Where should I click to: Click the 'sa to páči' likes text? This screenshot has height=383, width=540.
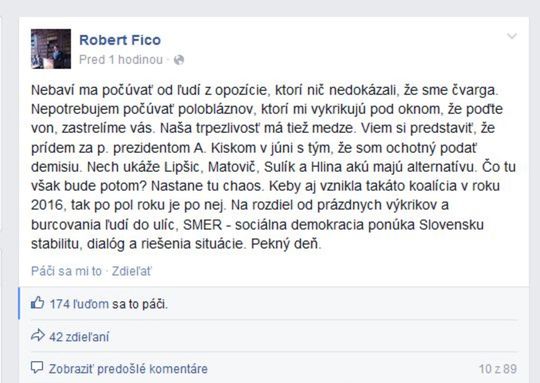coord(140,304)
